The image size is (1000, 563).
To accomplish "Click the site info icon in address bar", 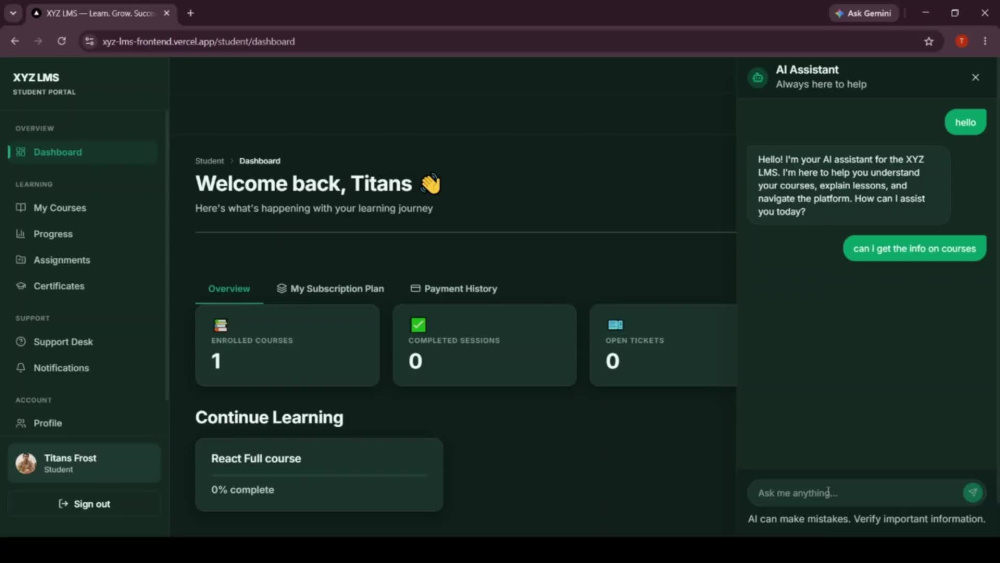I will click(89, 41).
